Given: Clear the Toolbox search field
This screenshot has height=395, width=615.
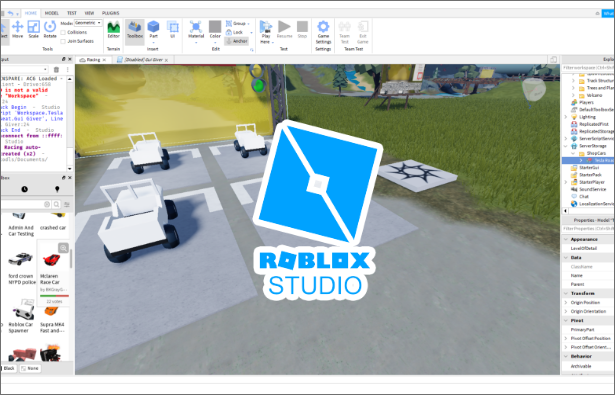Looking at the screenshot, I should [x=47, y=204].
